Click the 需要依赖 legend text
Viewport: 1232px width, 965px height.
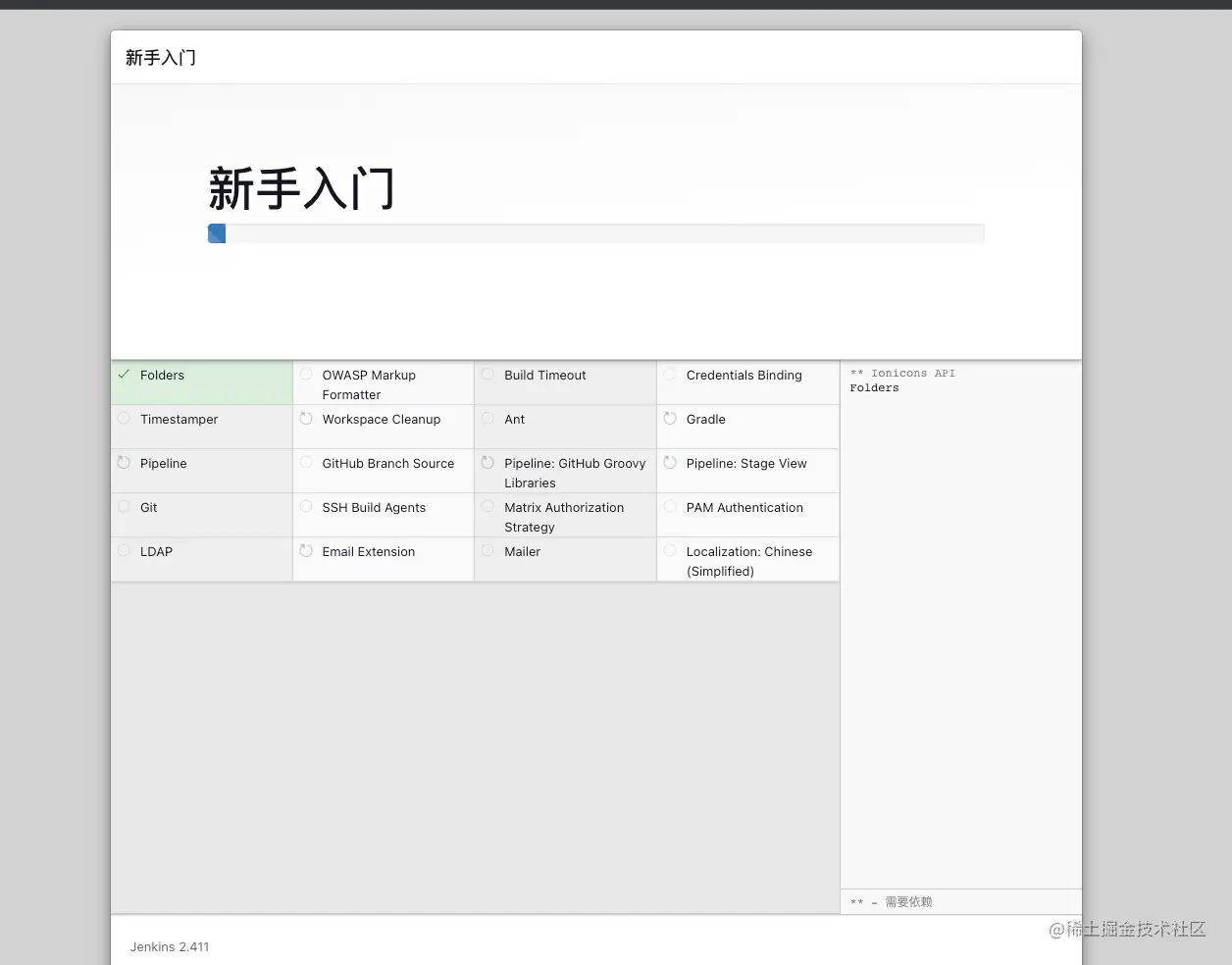pos(908,901)
